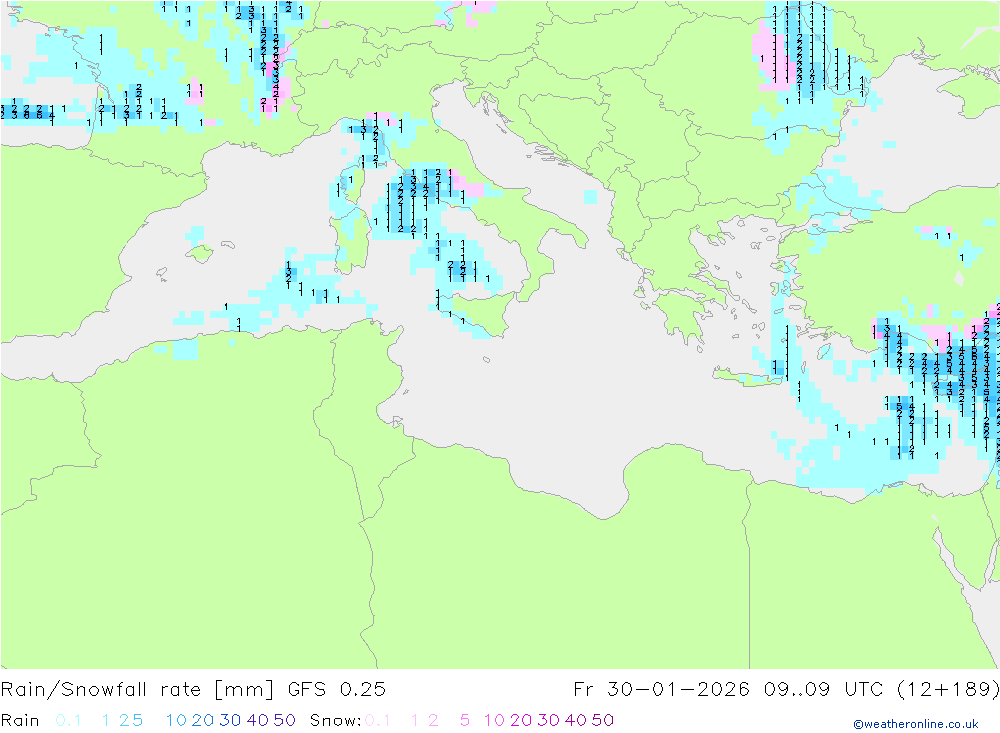Click the Rain legend value 40
The height and width of the screenshot is (733, 1000).
tap(258, 720)
